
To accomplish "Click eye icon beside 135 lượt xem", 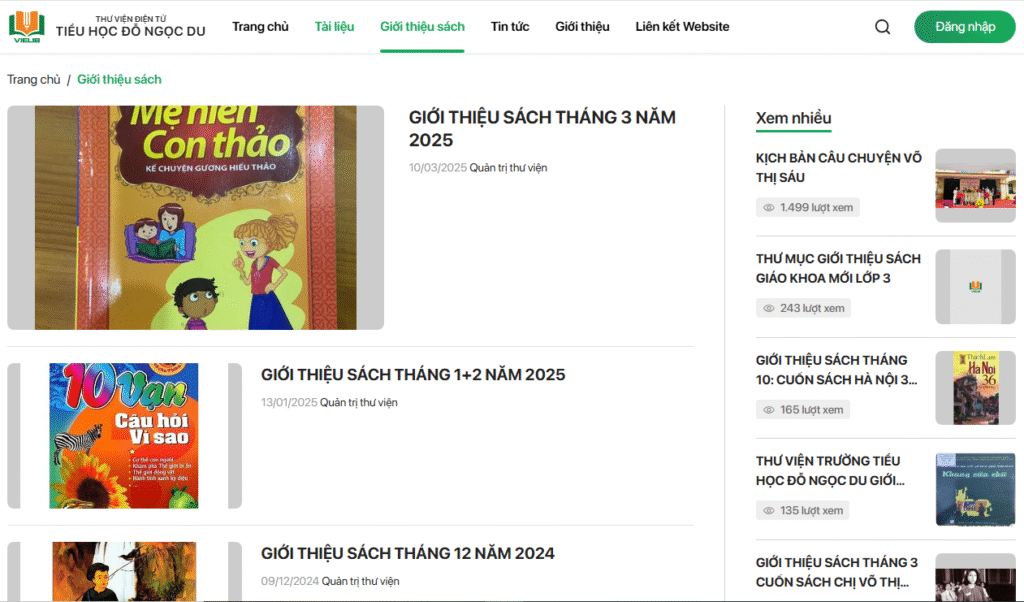I will tap(769, 511).
